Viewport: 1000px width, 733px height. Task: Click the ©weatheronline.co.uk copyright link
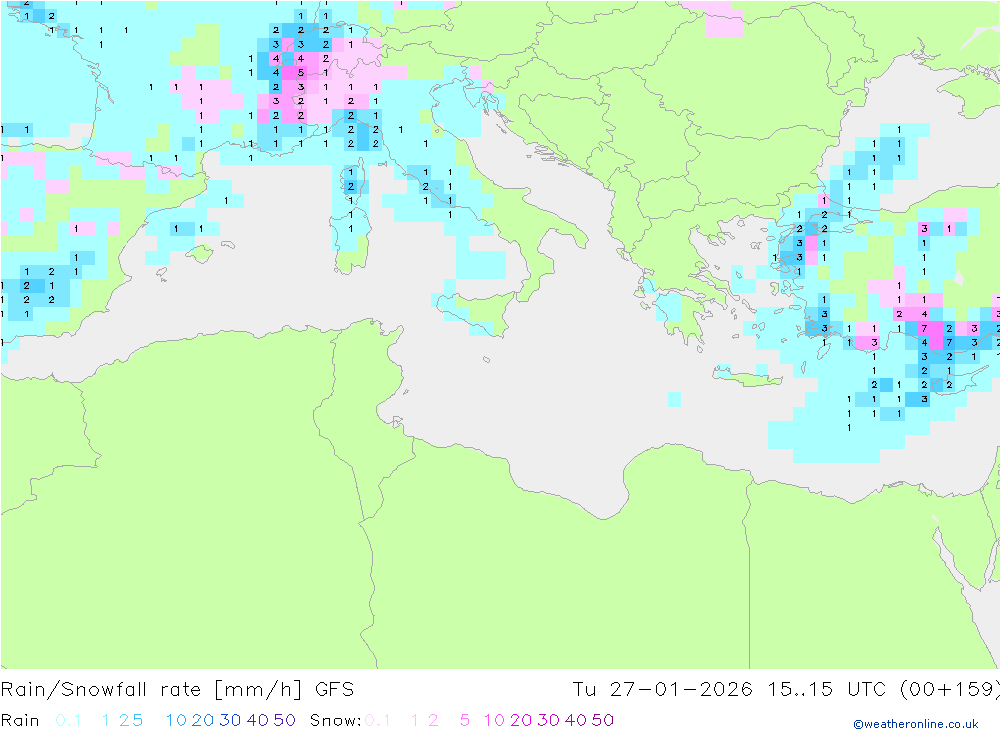(916, 724)
